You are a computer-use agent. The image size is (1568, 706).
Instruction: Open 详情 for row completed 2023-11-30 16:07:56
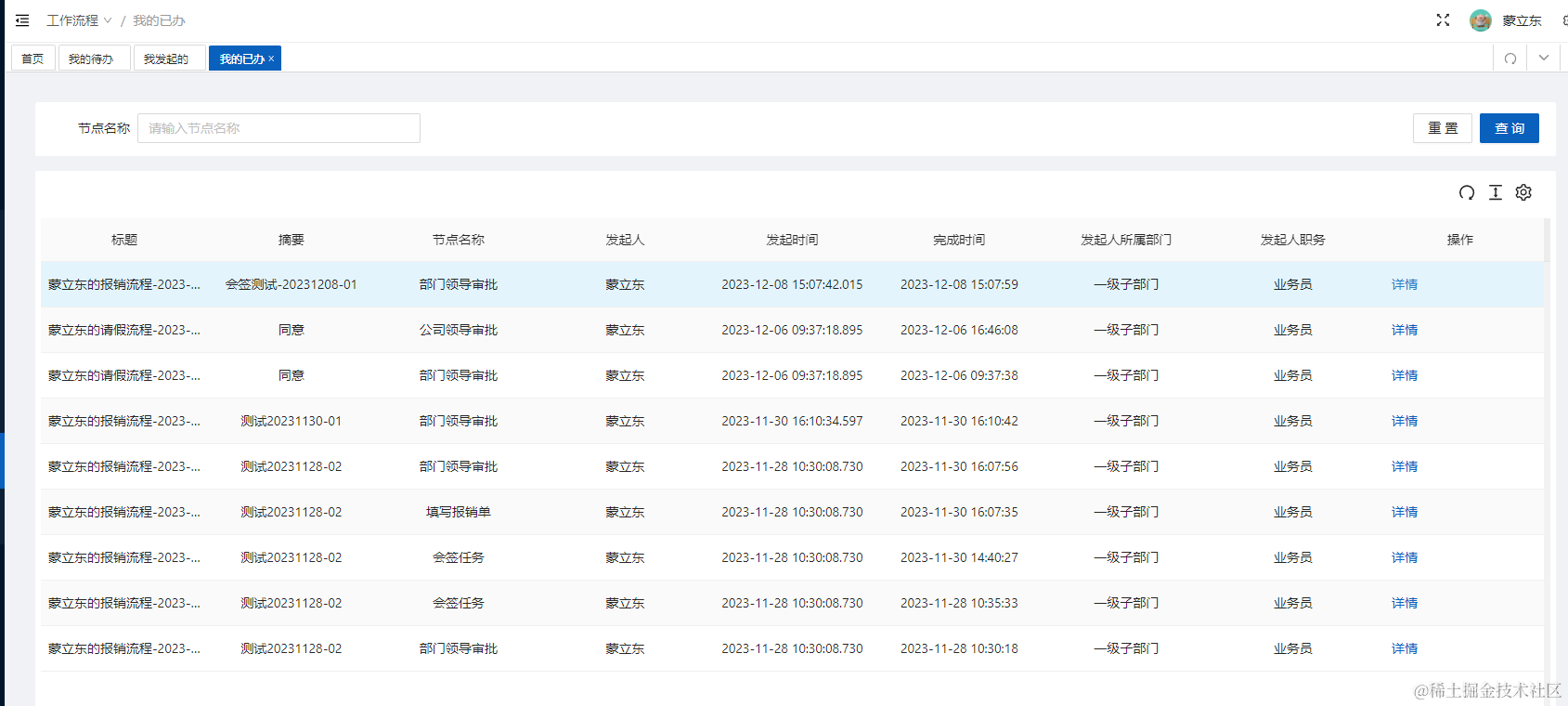point(1405,466)
